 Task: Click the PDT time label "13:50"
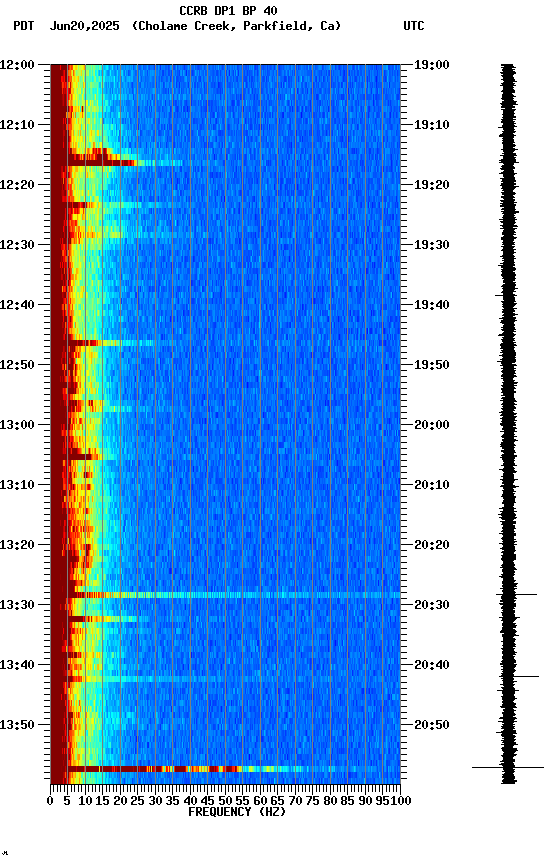pos(17,725)
